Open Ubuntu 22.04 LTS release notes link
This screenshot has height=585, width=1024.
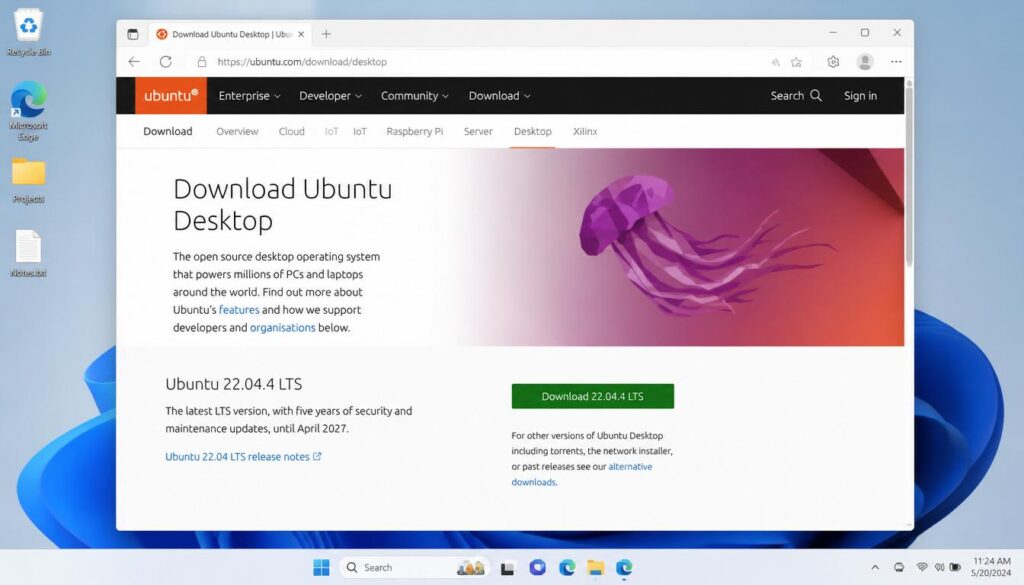click(238, 456)
